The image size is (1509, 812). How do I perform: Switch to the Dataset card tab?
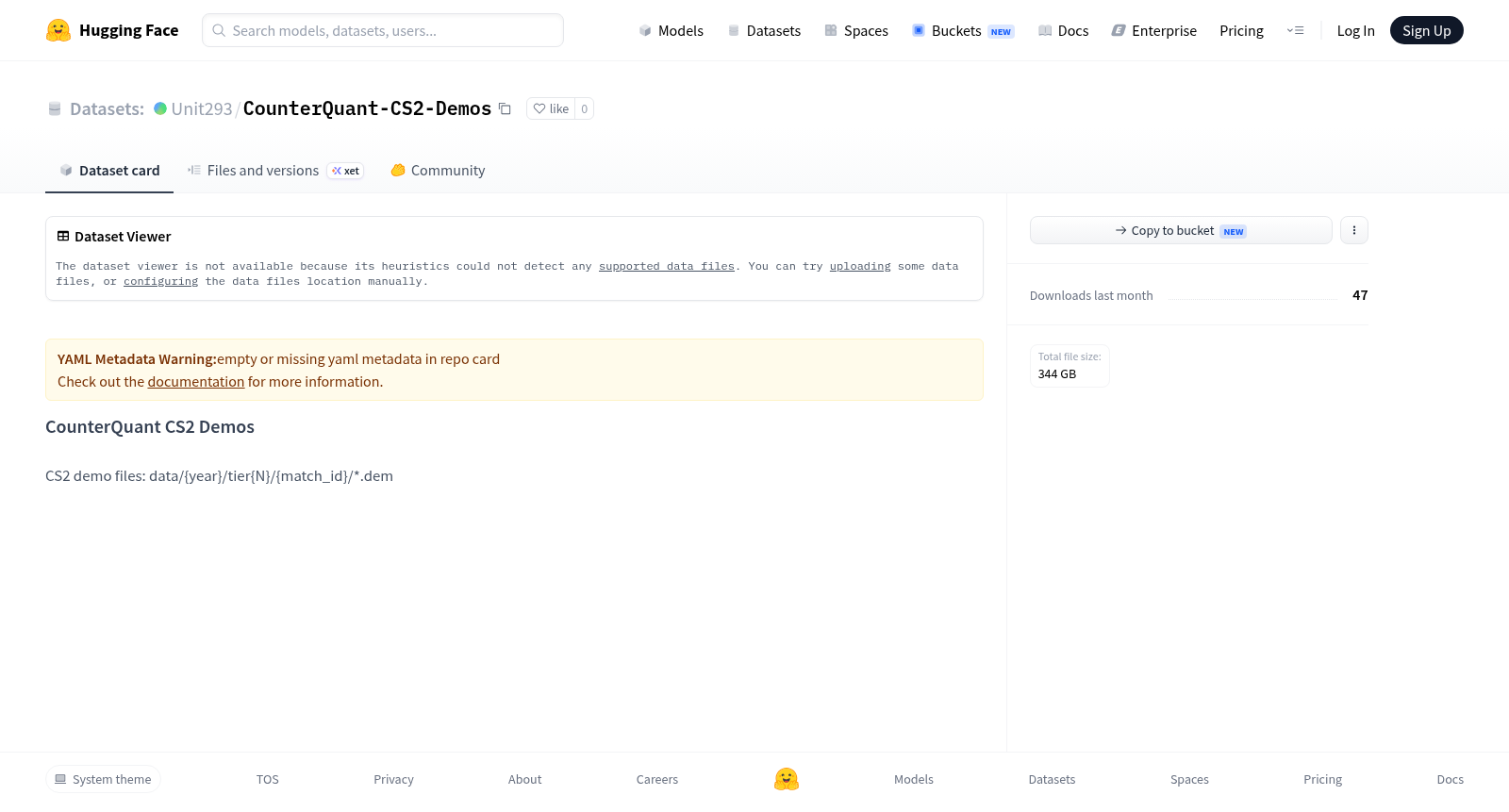109,171
